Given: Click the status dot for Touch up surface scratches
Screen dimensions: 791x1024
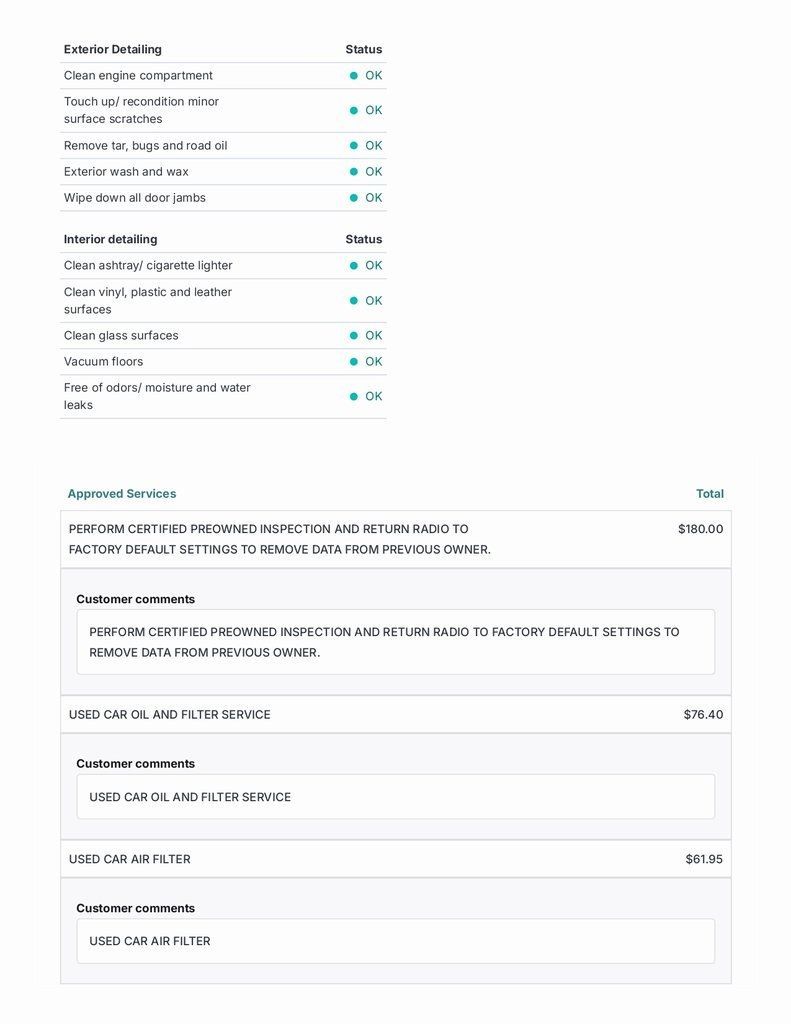Looking at the screenshot, I should 354,111.
